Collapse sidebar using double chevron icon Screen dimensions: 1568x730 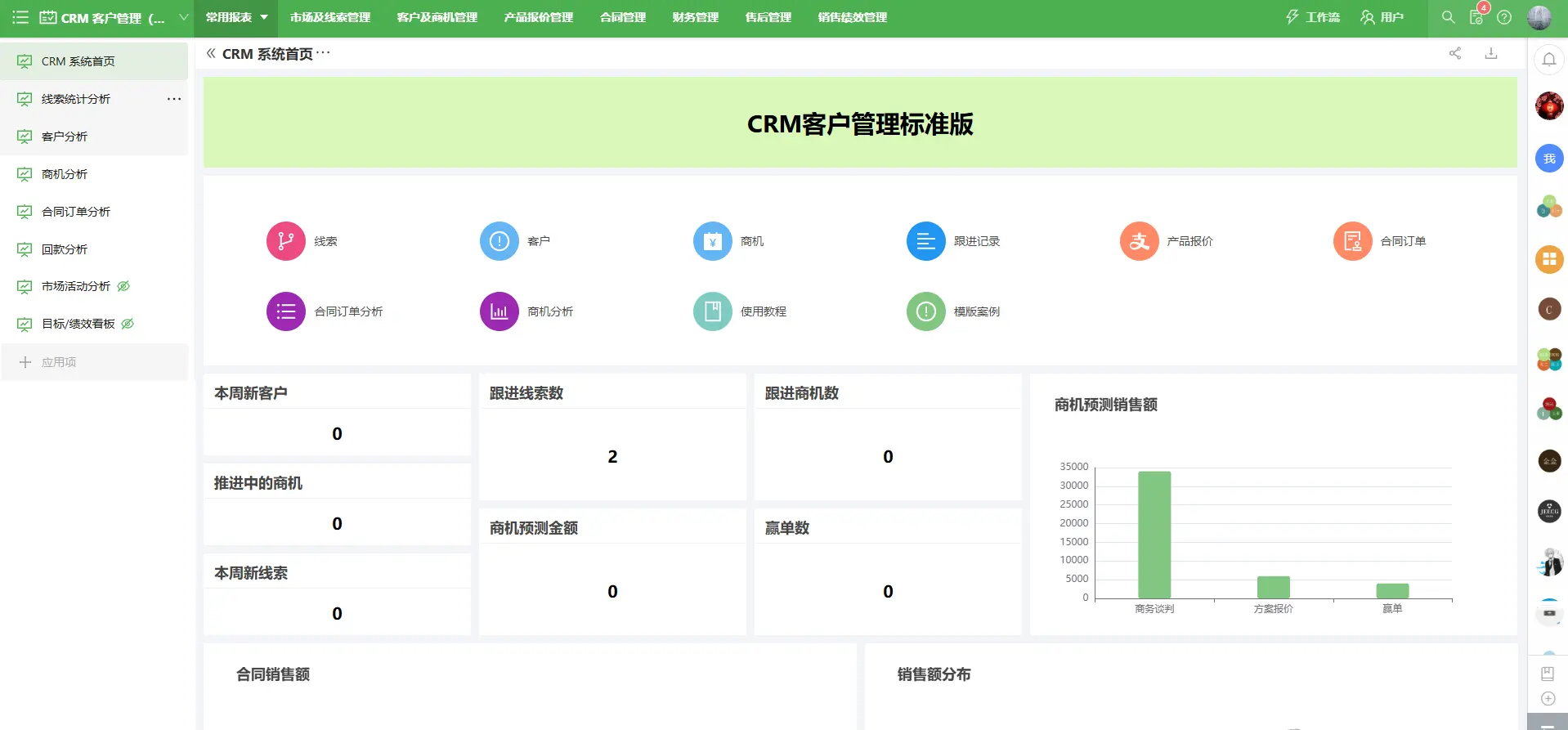[211, 53]
